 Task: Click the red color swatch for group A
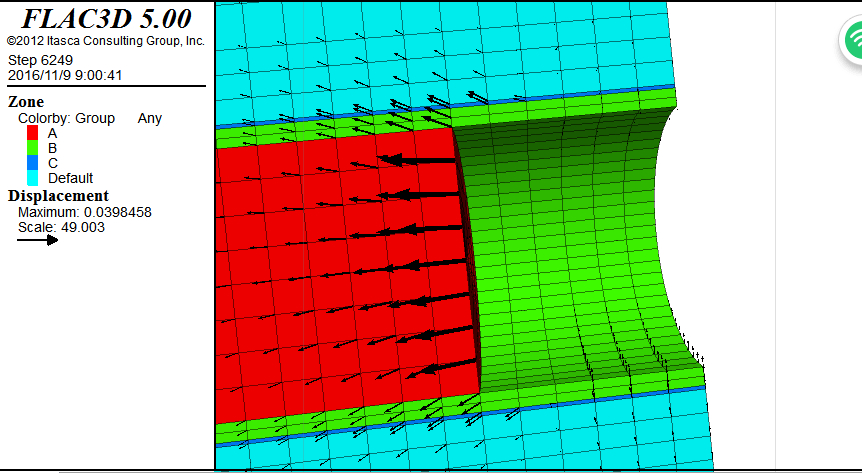[32, 133]
